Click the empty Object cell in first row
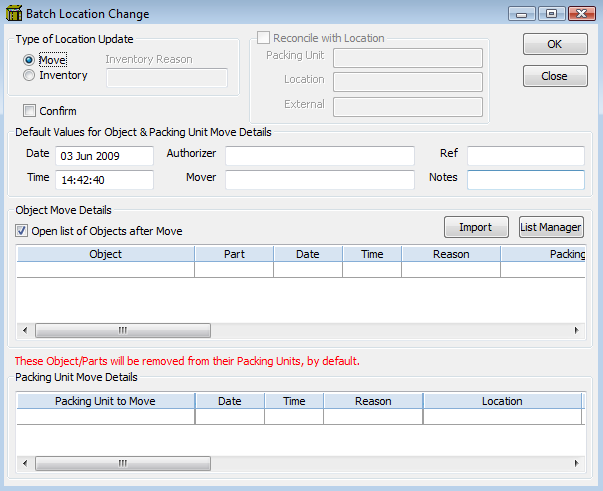Viewport: 603px width, 491px height. pyautogui.click(x=106, y=270)
